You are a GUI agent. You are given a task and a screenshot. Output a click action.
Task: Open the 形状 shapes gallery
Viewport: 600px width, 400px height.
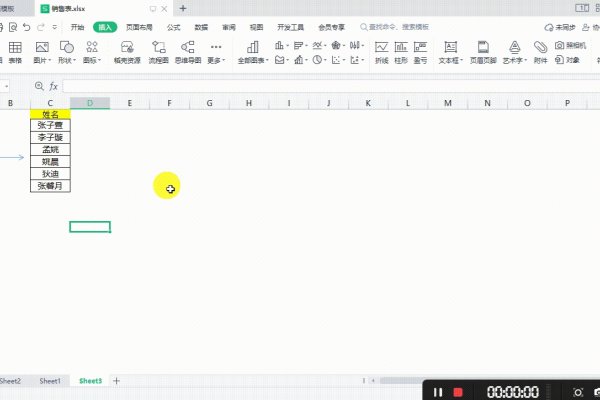[67, 52]
